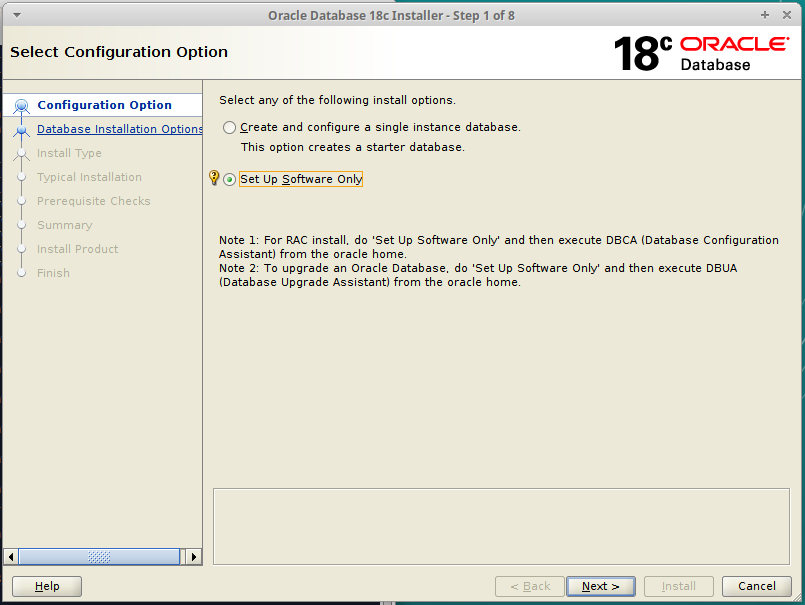Viewport: 805px width, 605px height.
Task: Click the empty message text area
Action: pos(501,526)
